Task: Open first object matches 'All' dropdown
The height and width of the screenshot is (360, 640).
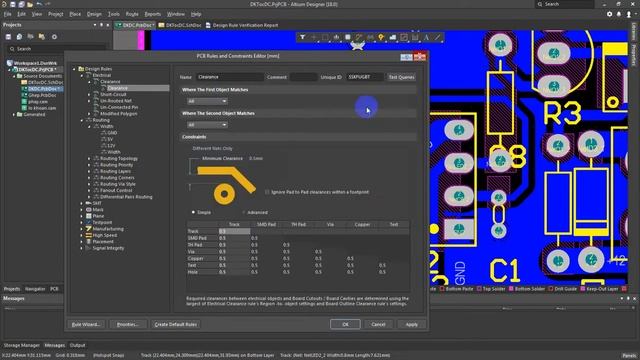Action: (207, 101)
